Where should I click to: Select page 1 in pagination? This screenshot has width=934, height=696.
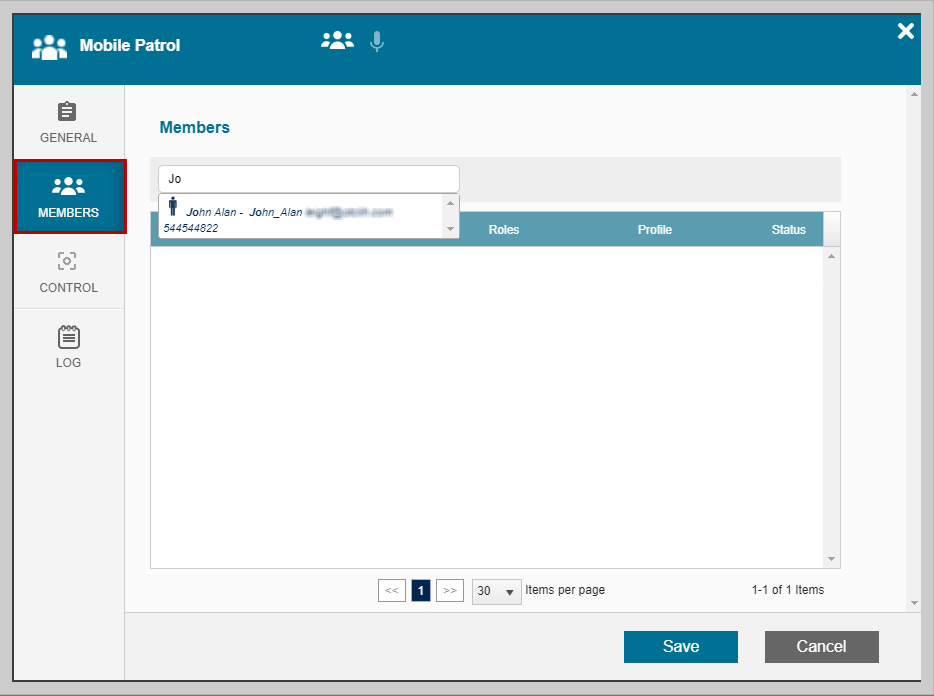click(421, 591)
